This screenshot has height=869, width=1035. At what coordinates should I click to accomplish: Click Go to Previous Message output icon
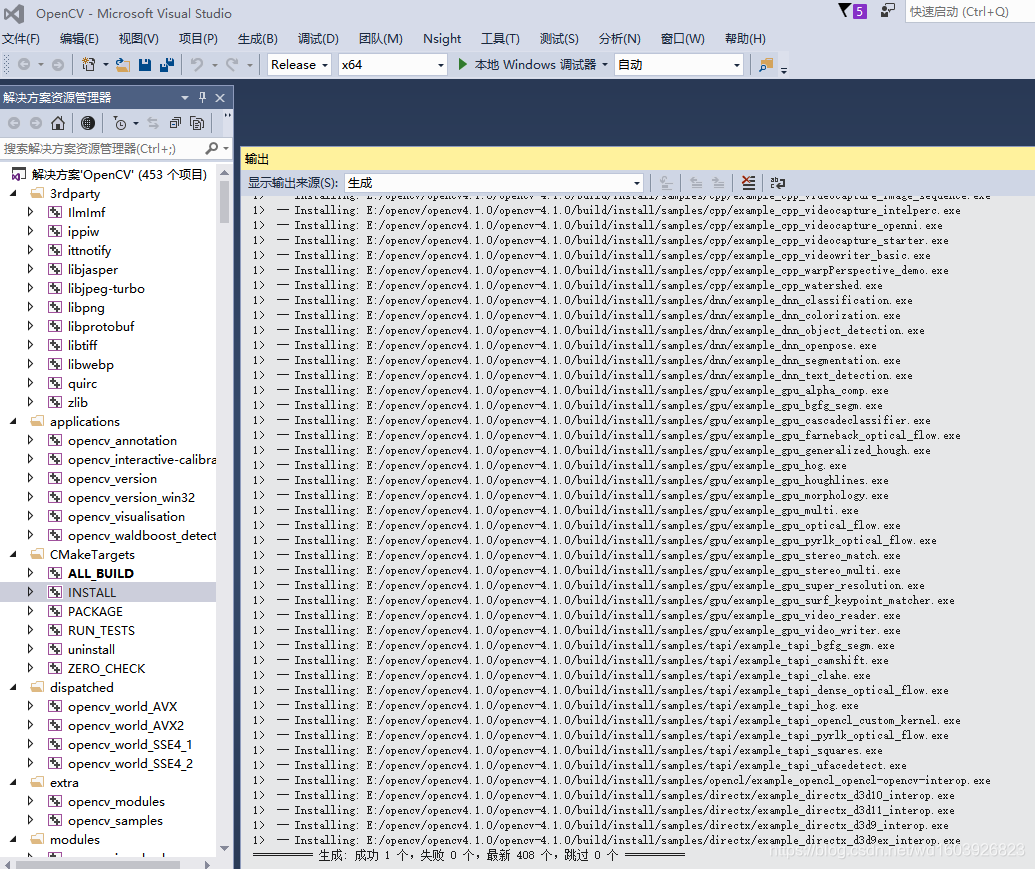[696, 183]
